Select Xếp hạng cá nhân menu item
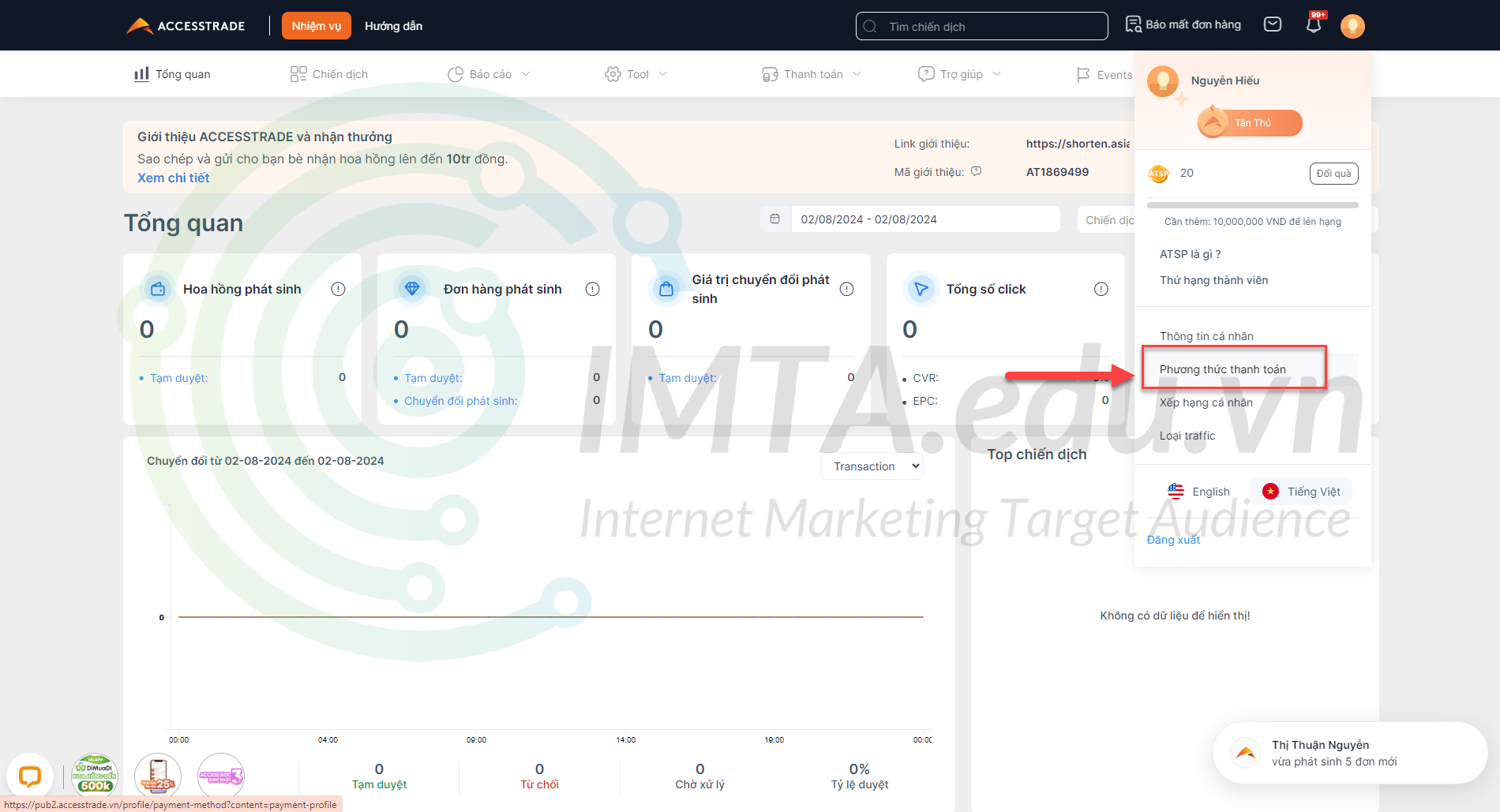1500x812 pixels. click(x=1206, y=402)
